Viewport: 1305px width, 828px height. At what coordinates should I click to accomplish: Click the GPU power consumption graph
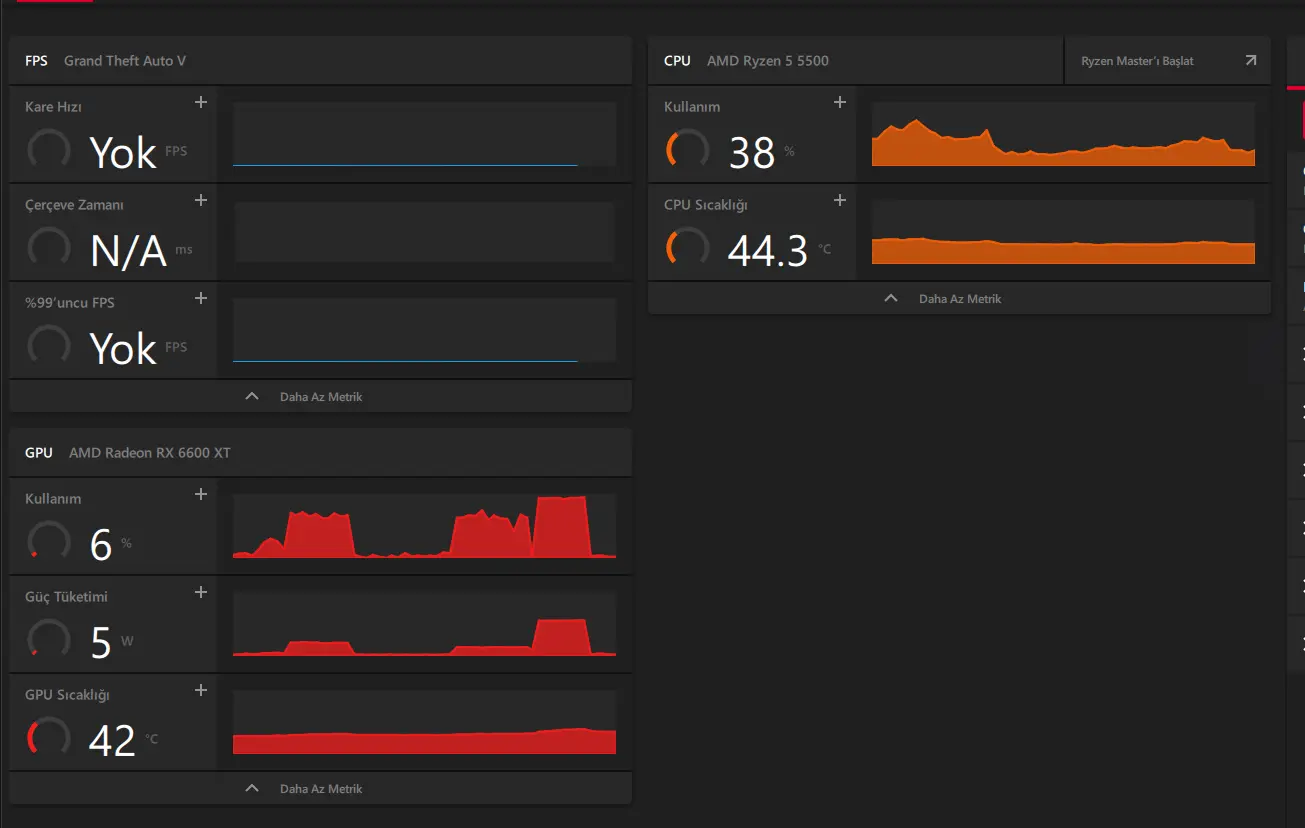point(424,624)
